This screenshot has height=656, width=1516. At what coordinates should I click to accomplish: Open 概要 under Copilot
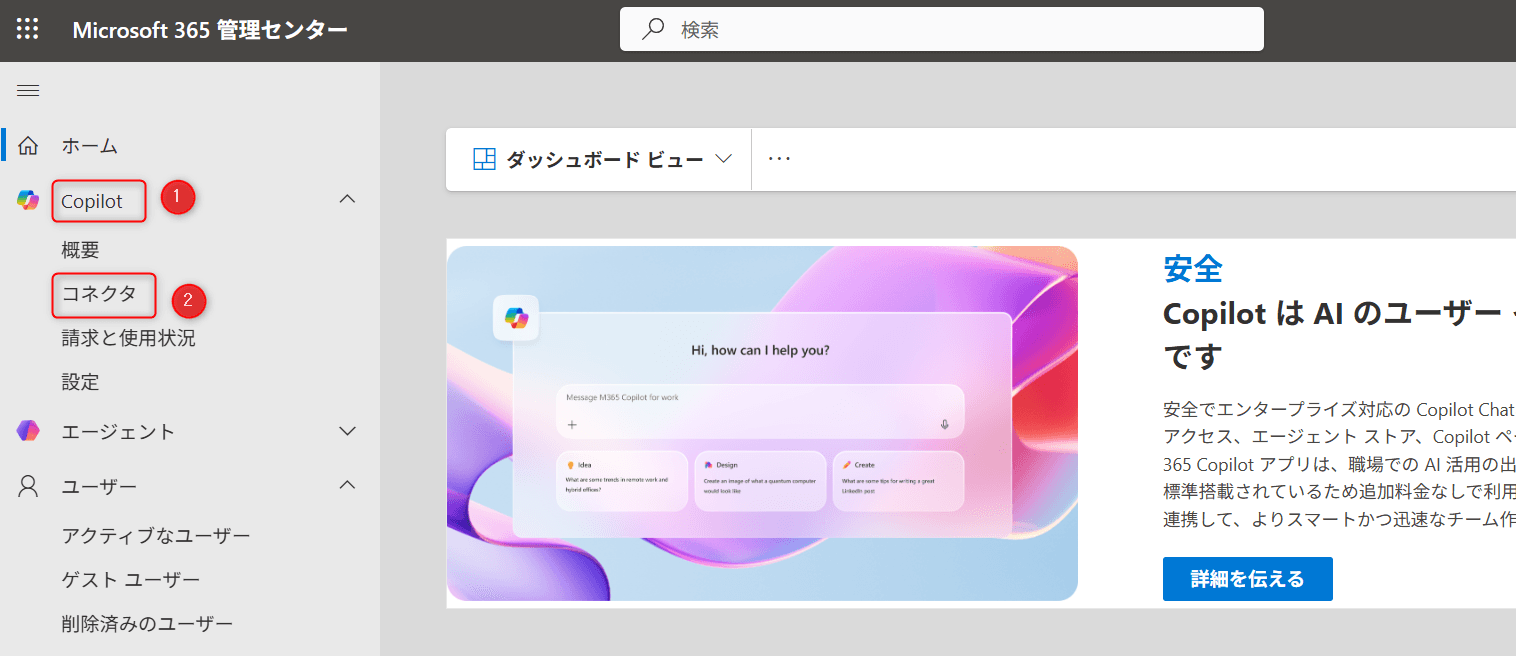(81, 250)
